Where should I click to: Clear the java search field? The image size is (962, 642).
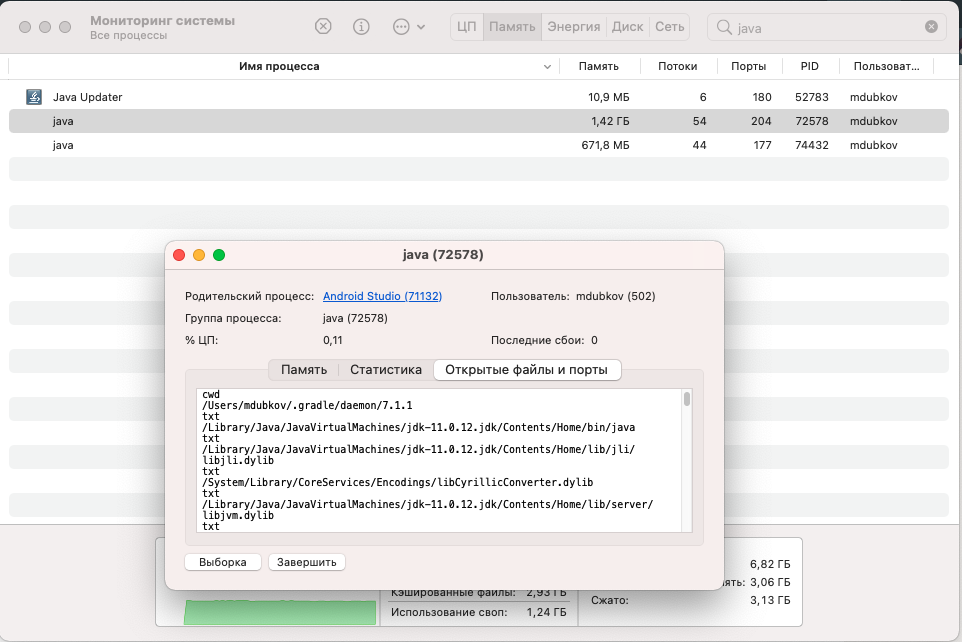pyautogui.click(x=931, y=27)
